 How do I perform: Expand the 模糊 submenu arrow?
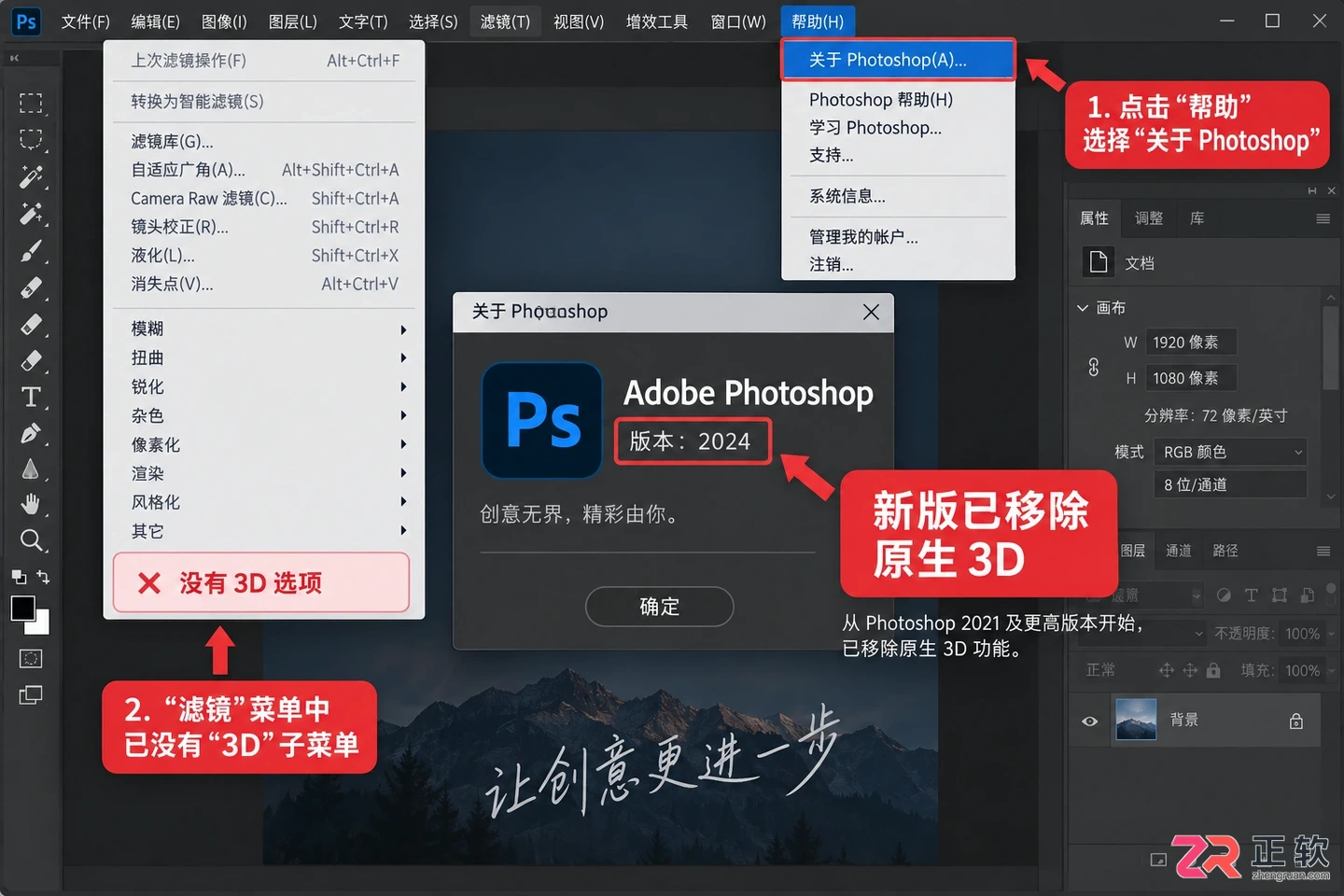point(403,329)
